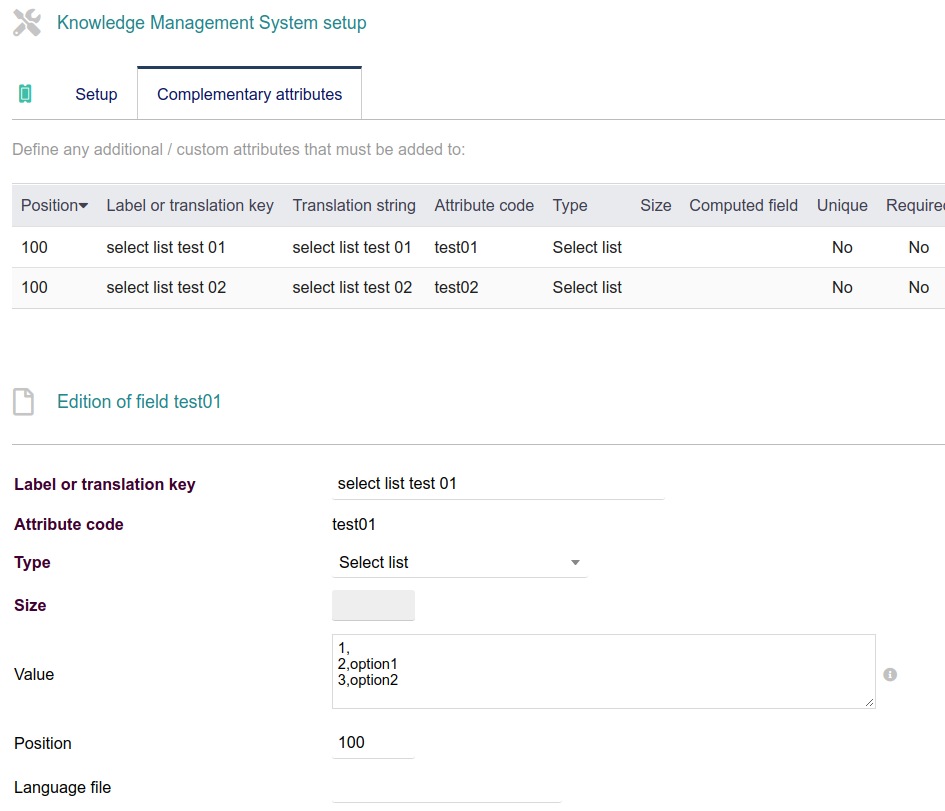The image size is (945, 811).
Task: Click the grayed Size field
Action: 373,605
